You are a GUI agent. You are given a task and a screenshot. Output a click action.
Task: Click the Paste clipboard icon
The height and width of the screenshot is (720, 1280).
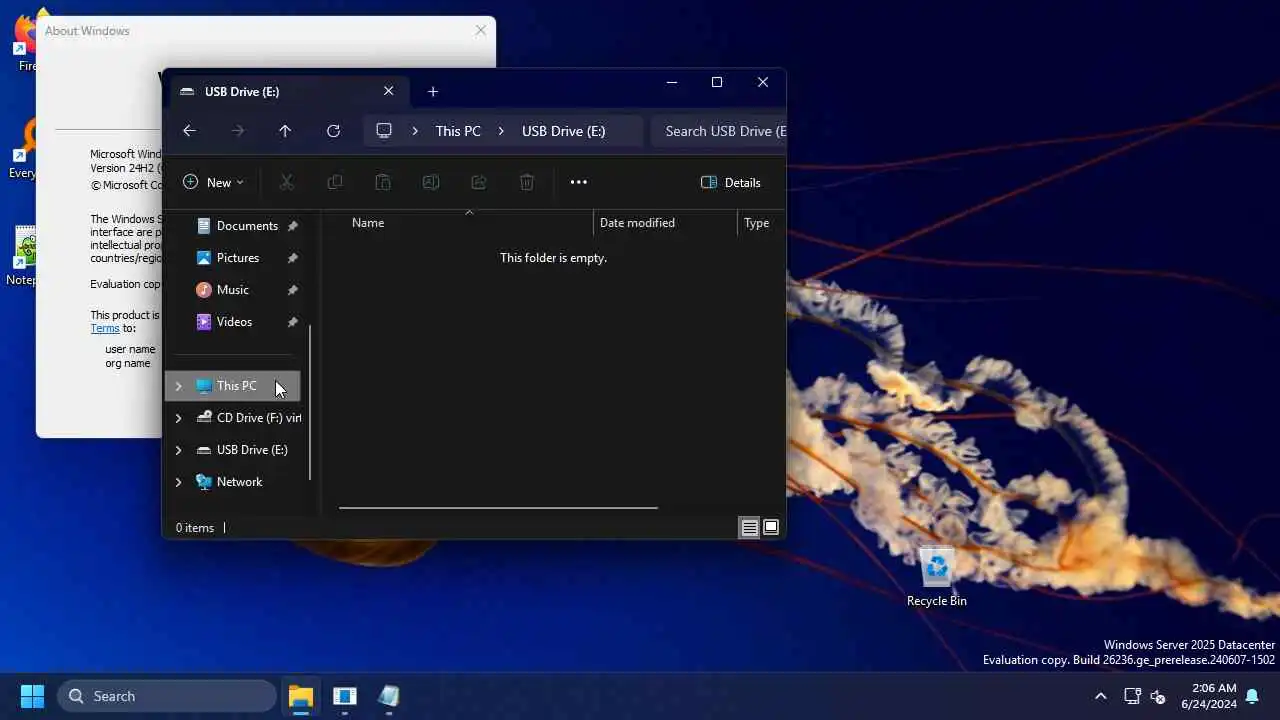point(382,182)
